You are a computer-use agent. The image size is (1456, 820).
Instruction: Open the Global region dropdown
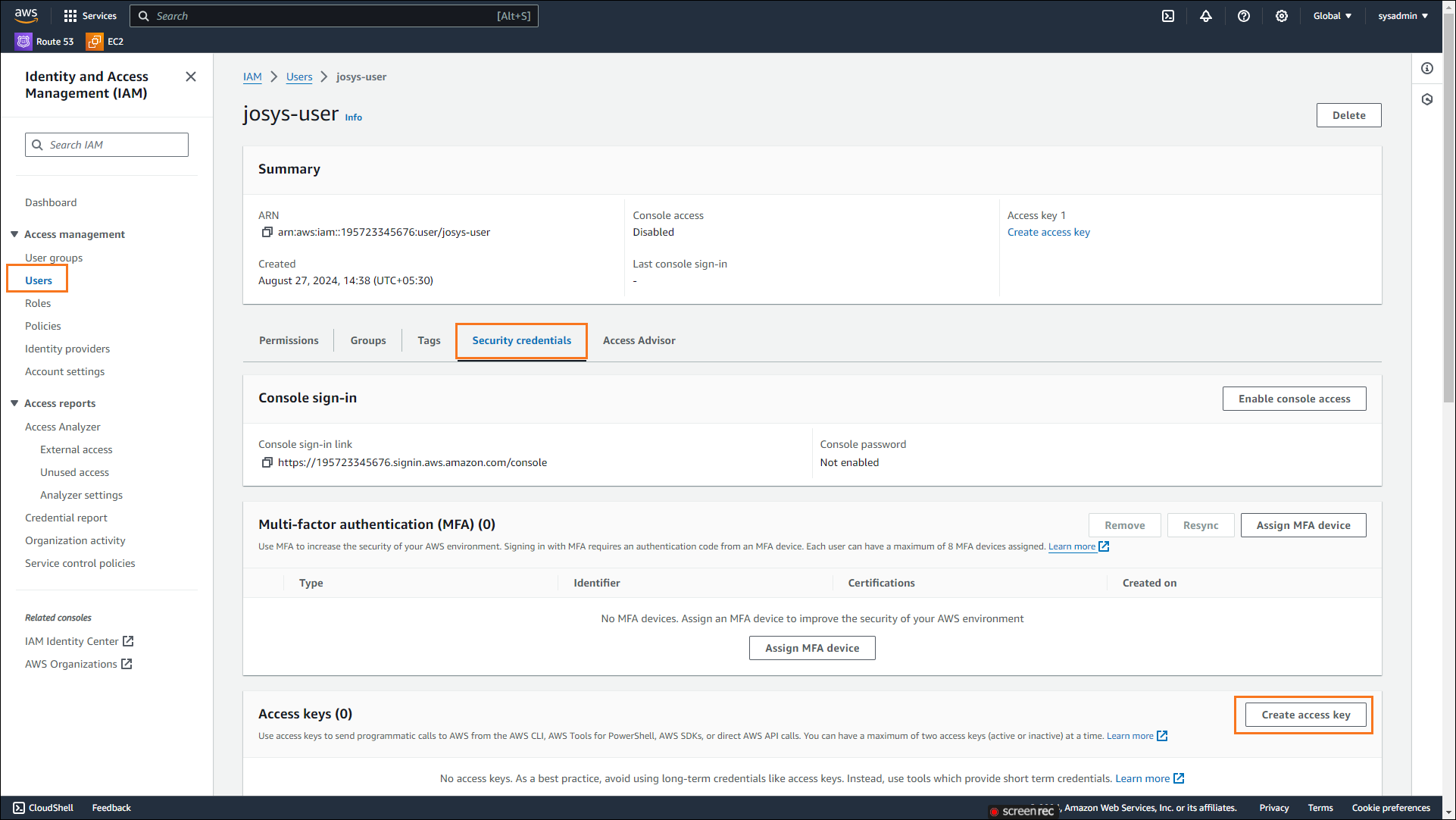tap(1332, 16)
